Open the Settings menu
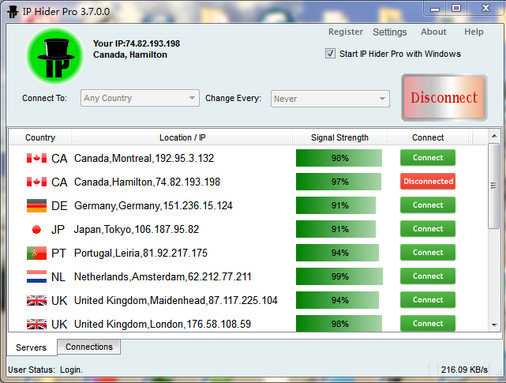506x383 pixels. coord(390,32)
